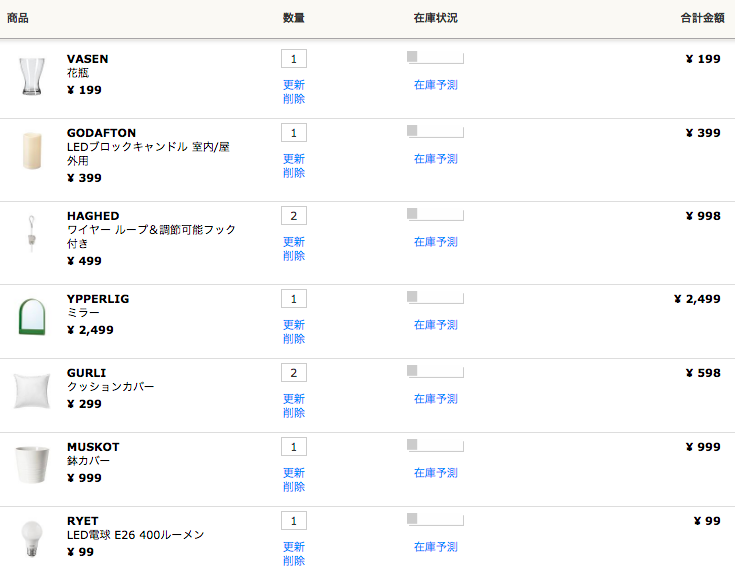Click the GURLI cushion cover thumbnail
Screen dimensions: 741x578
tap(32, 391)
